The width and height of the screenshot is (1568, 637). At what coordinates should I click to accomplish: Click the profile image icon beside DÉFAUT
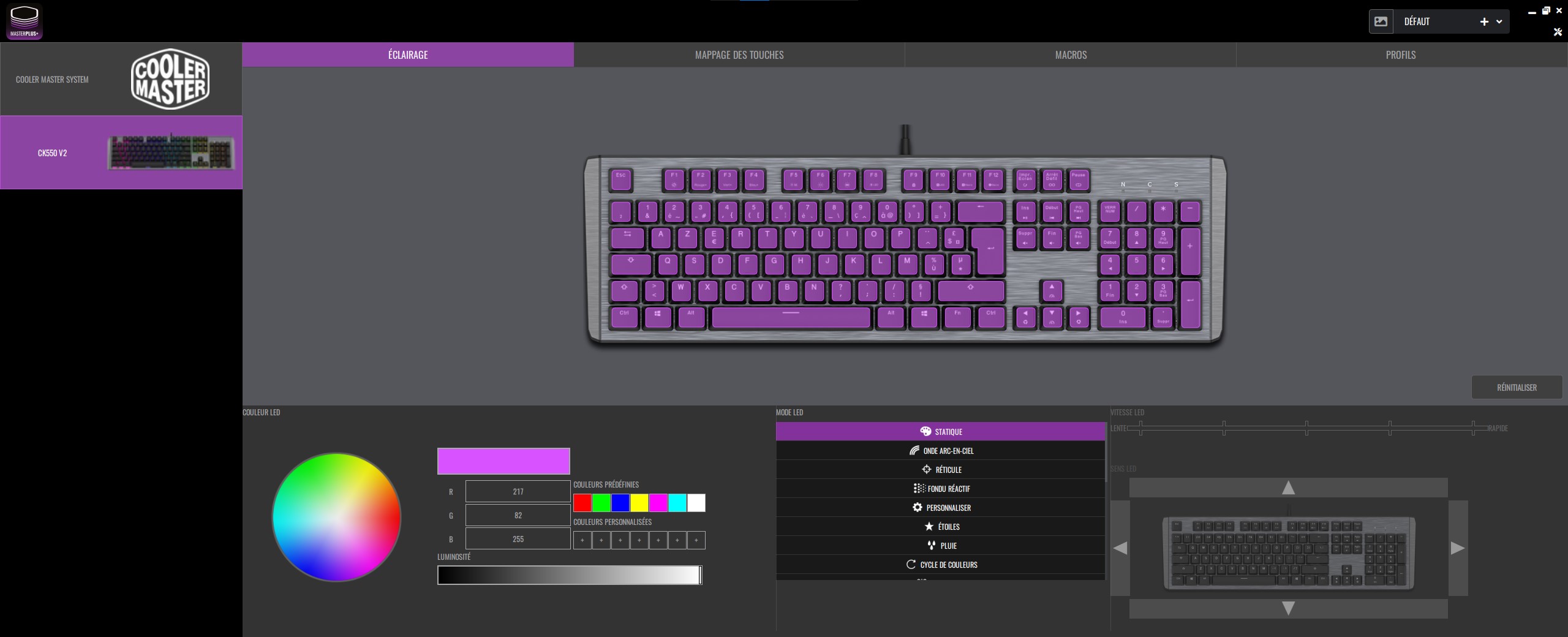click(x=1381, y=21)
